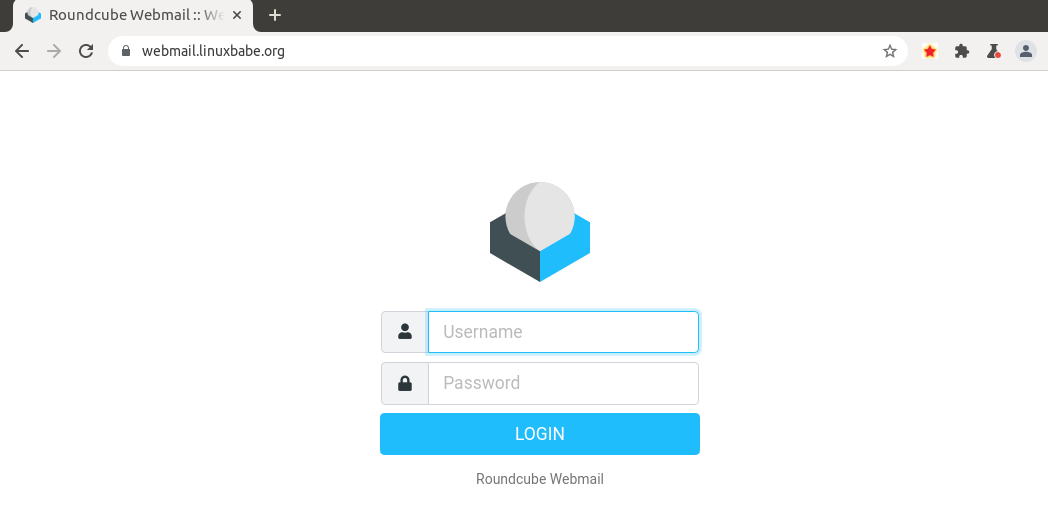Screen dimensions: 1048x515
Task: View site information via address bar lock
Action: 126,51
